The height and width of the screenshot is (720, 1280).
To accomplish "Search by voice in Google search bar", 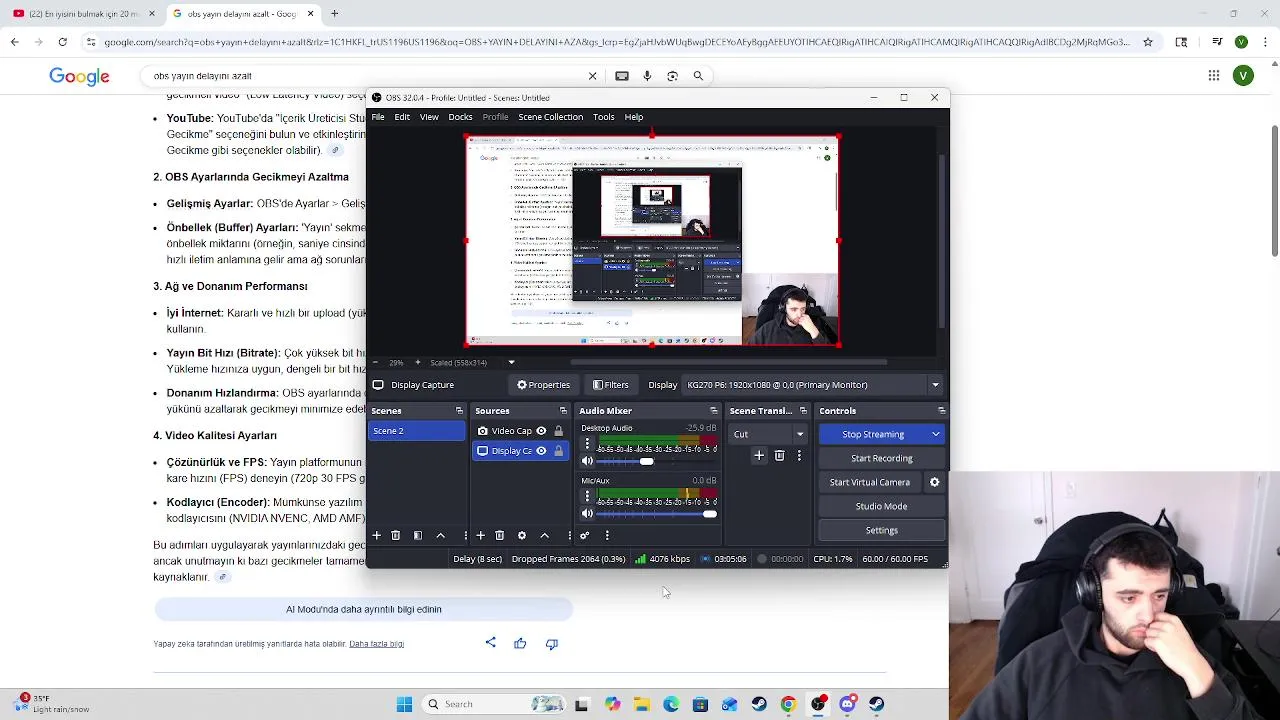I will pos(647,76).
